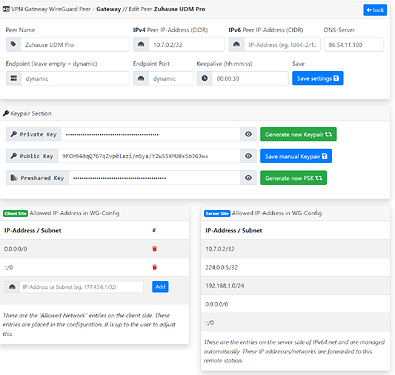Toggle Public Key visibility eye icon
395x375 pixels.
[x=248, y=156]
